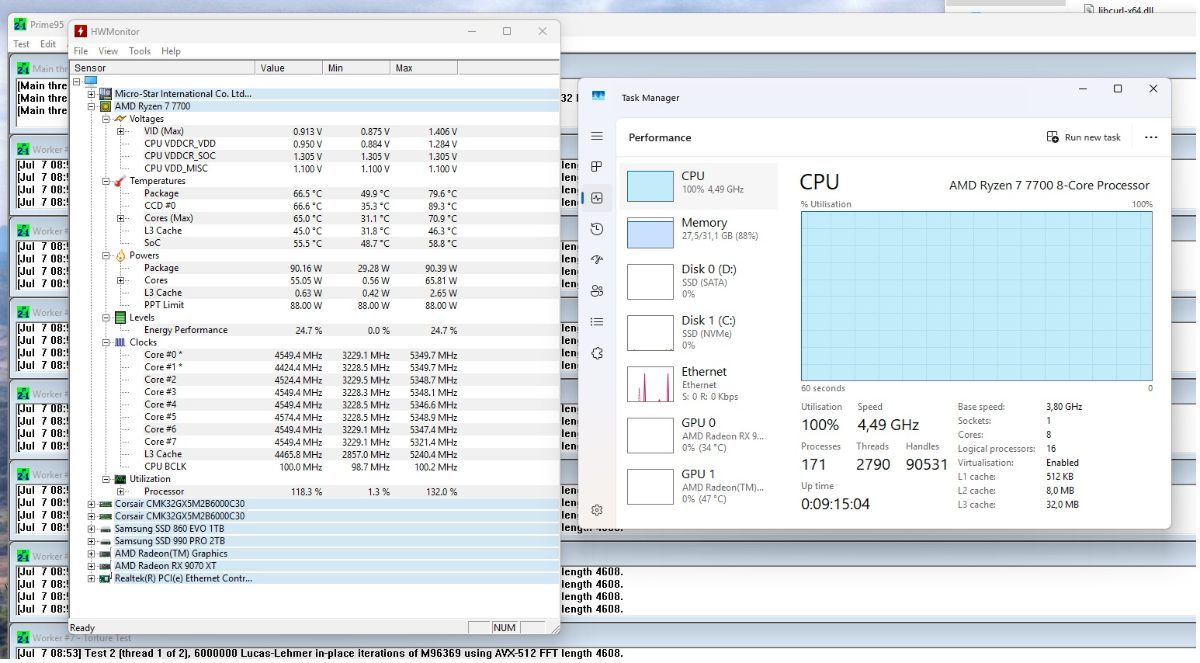This screenshot has height=663, width=1200.
Task: Select CPU in Task Manager performance list
Action: pos(699,186)
